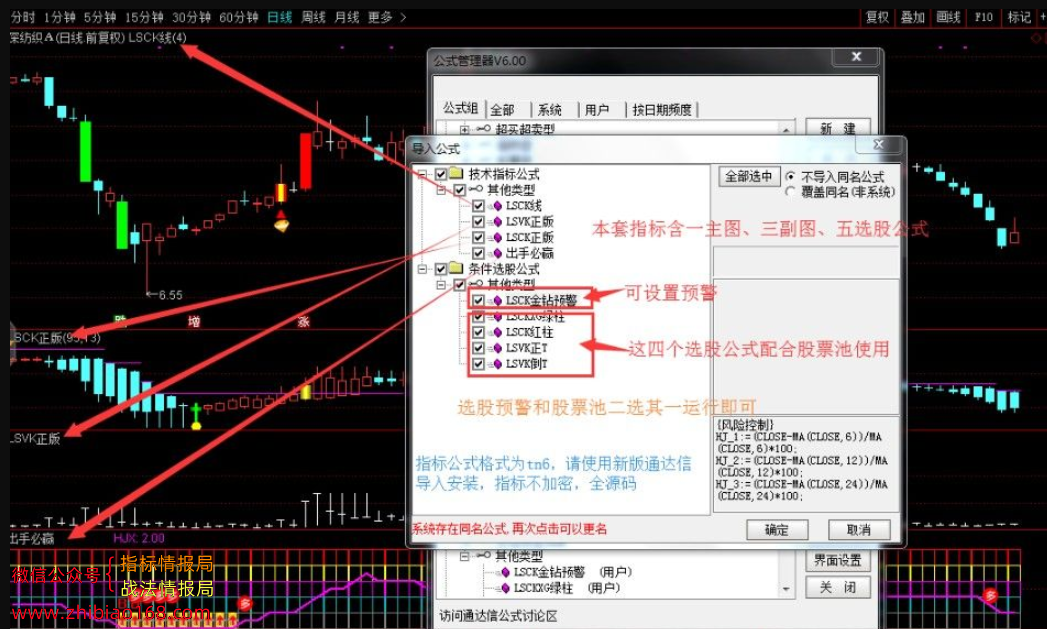Screen dimensions: 1047x629
Task: Switch to the 系统 tab
Action: pyautogui.click(x=550, y=110)
